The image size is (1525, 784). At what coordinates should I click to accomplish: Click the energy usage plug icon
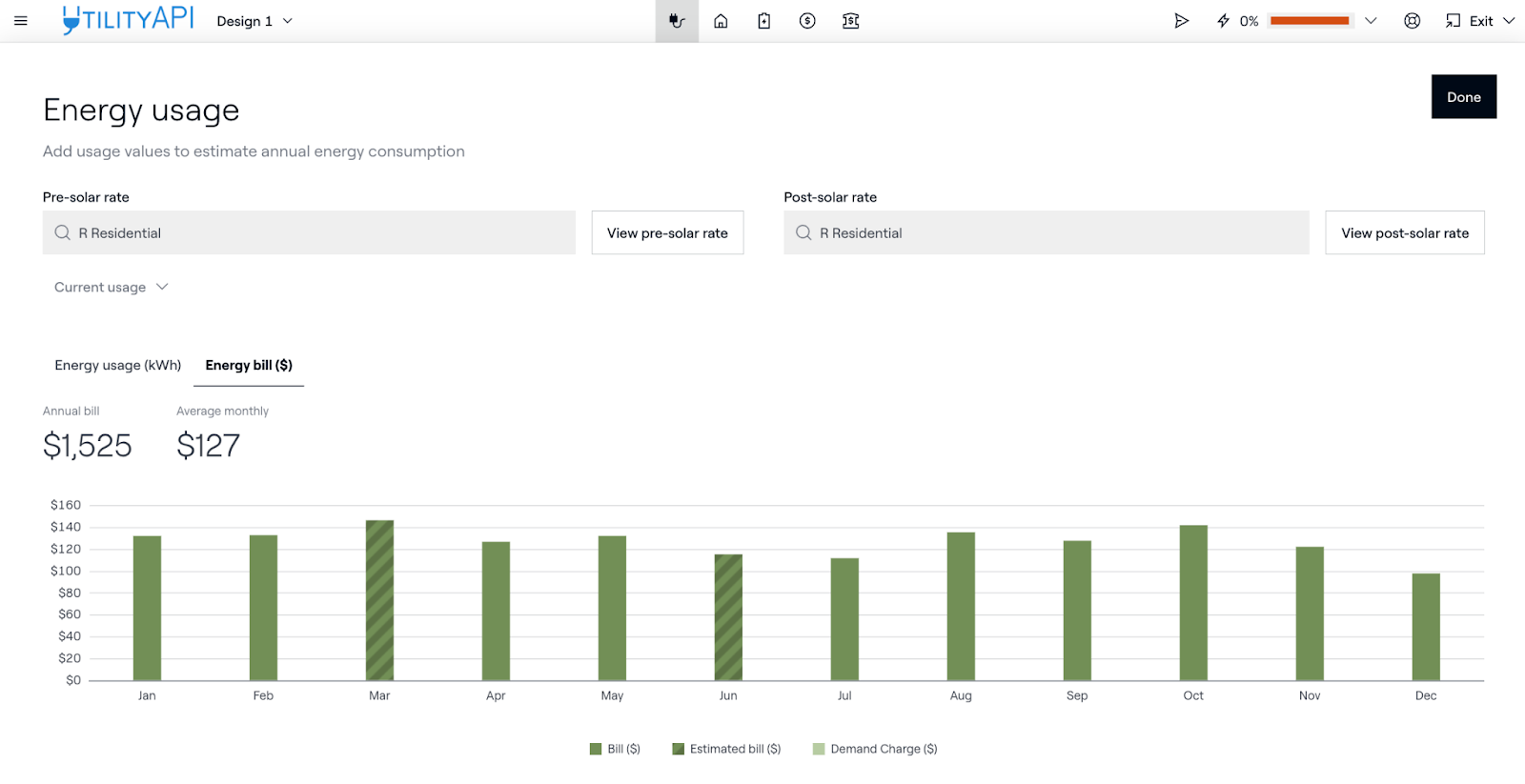[x=677, y=21]
